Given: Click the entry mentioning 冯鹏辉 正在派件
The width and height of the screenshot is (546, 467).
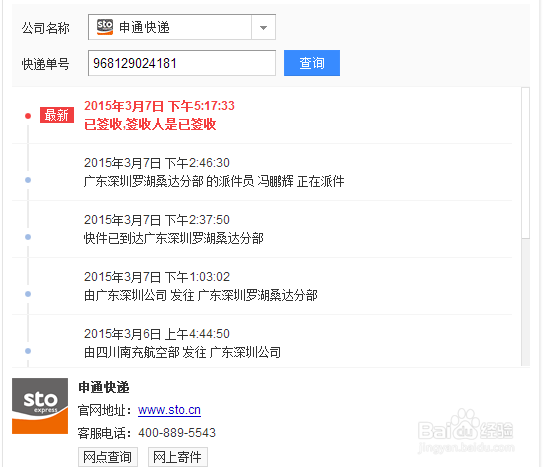Looking at the screenshot, I should 214,181.
